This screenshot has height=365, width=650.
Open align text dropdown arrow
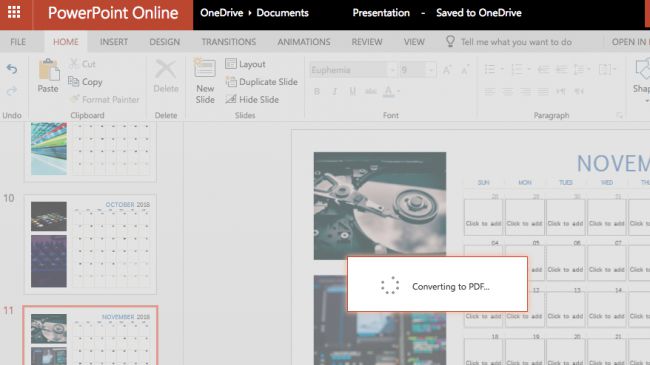[615, 69]
